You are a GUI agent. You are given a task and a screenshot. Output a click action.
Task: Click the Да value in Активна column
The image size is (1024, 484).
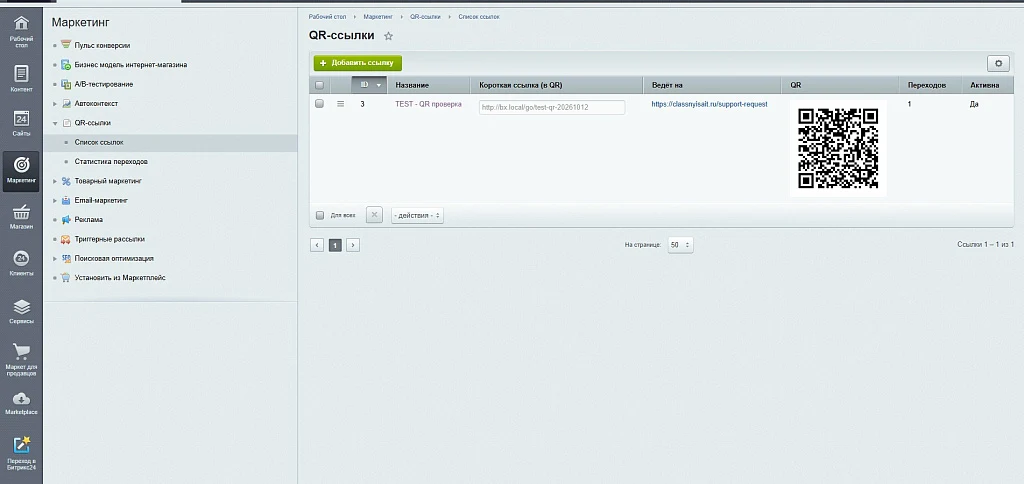pyautogui.click(x=974, y=104)
